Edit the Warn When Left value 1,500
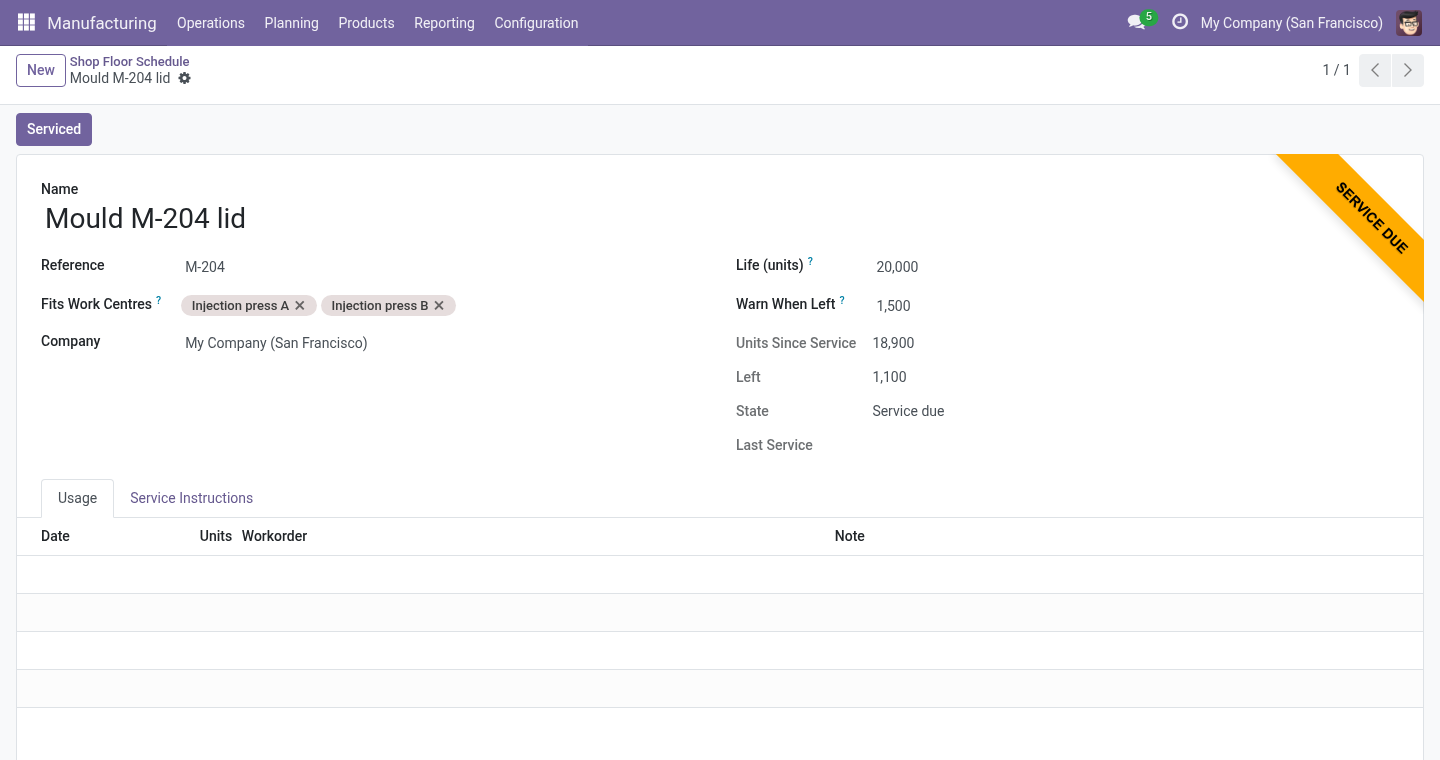 [x=1134, y=306]
